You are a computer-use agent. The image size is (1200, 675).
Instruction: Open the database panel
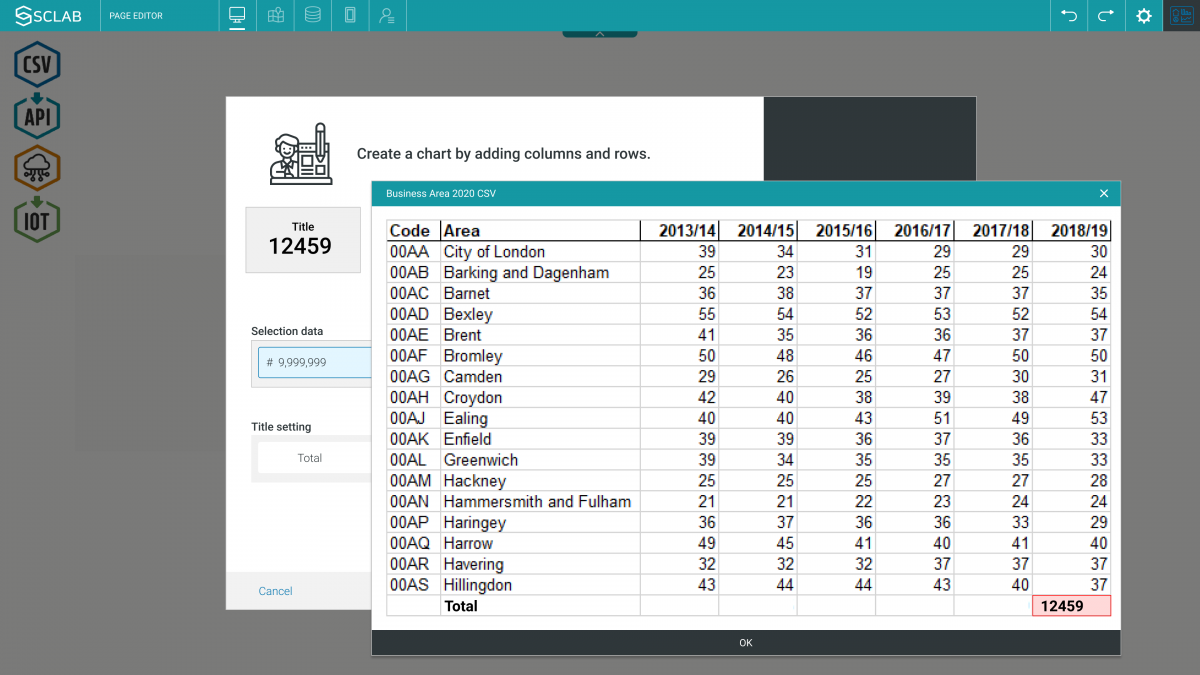[x=312, y=15]
